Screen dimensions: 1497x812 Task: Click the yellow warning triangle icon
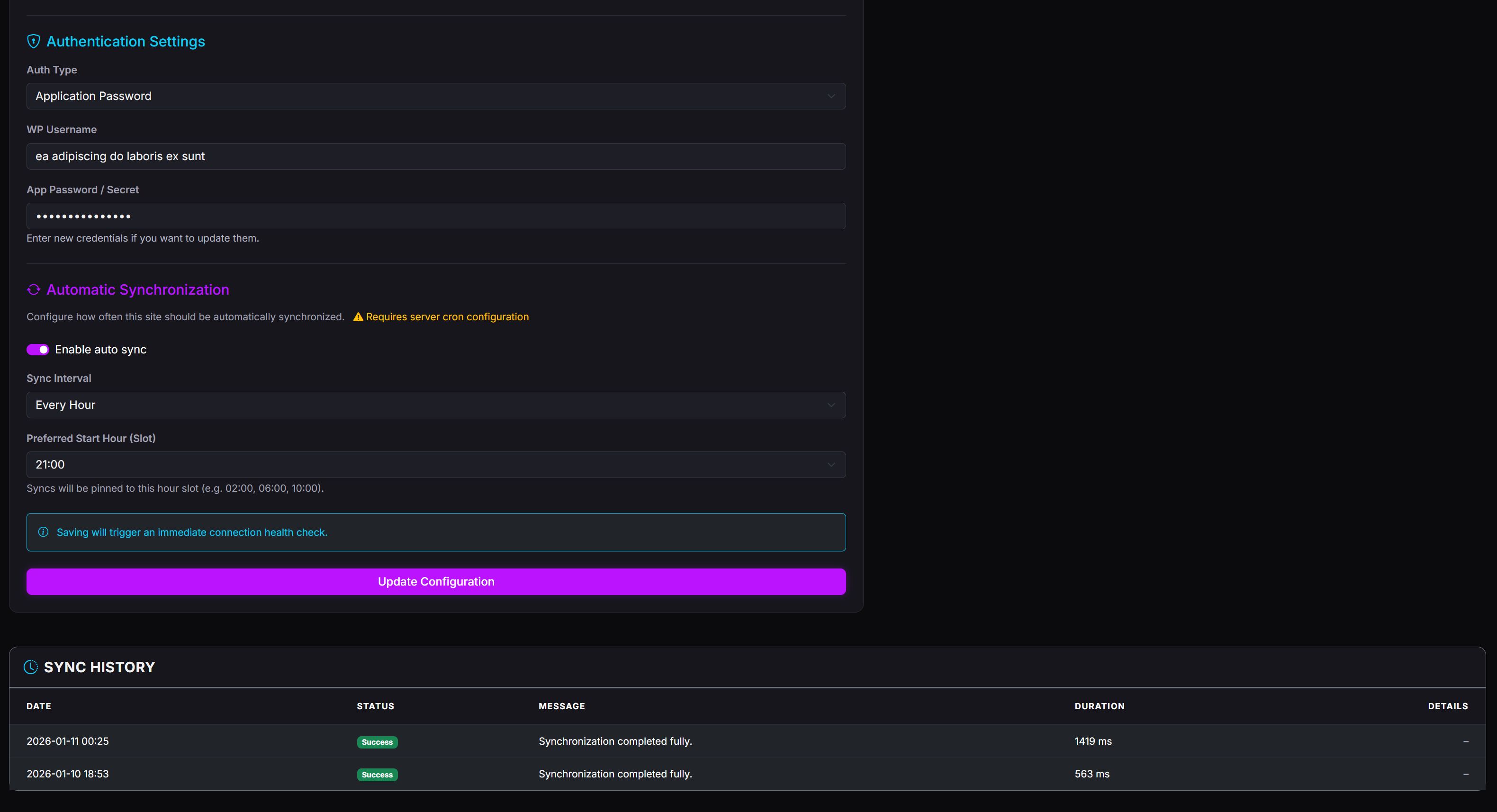(358, 317)
